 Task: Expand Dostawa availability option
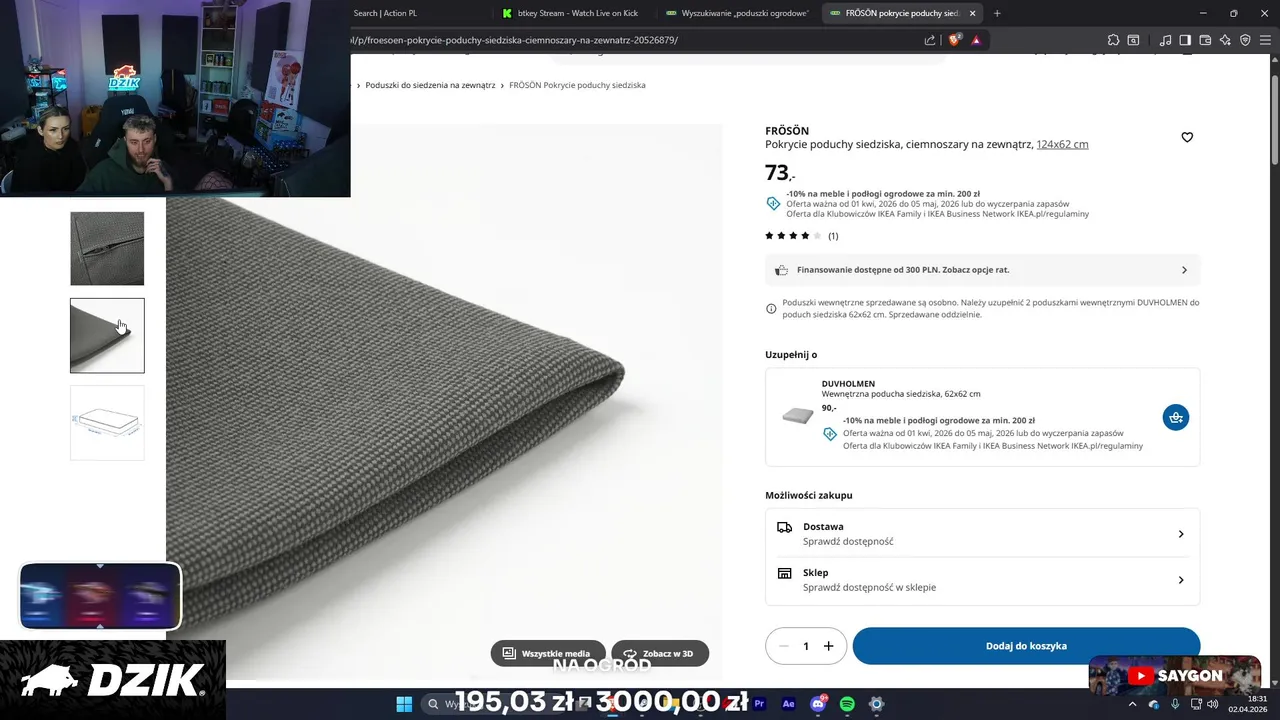click(x=982, y=534)
